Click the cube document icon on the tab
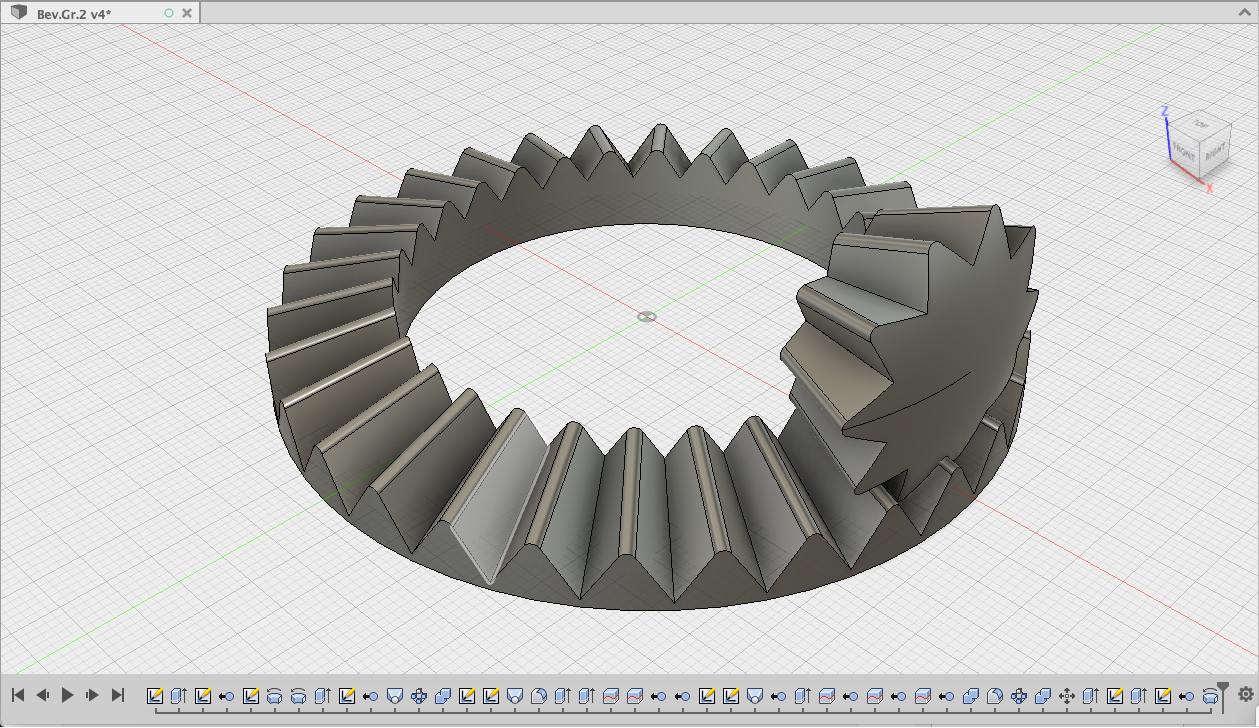Image resolution: width=1259 pixels, height=728 pixels. pos(19,13)
